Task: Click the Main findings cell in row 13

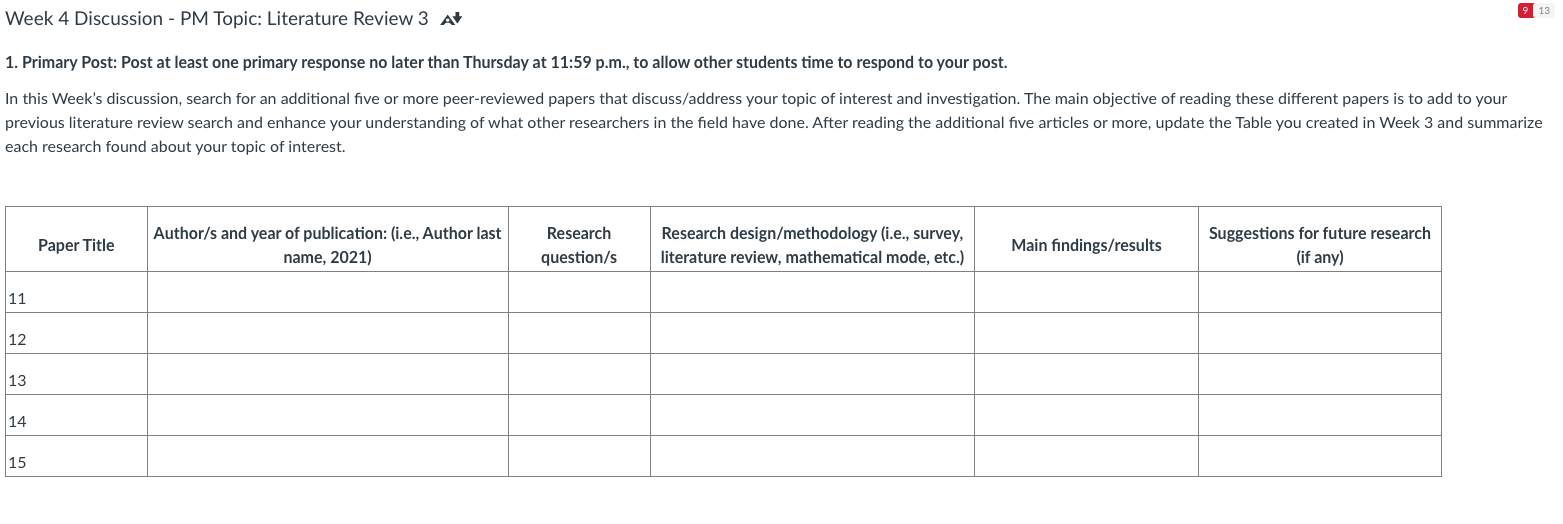Action: coord(1086,374)
